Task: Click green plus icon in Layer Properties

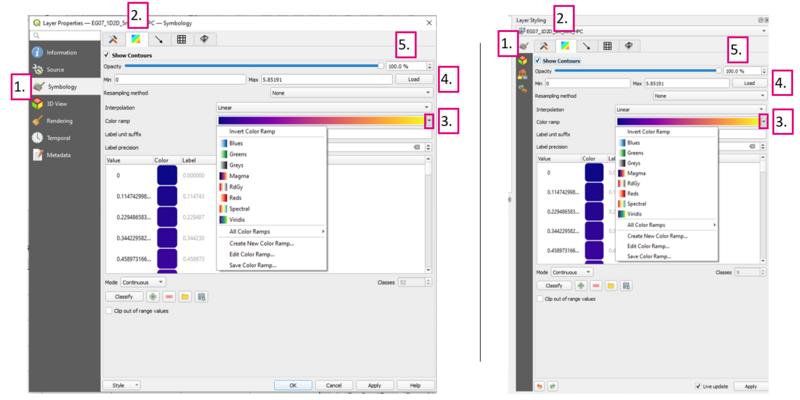Action: (153, 297)
